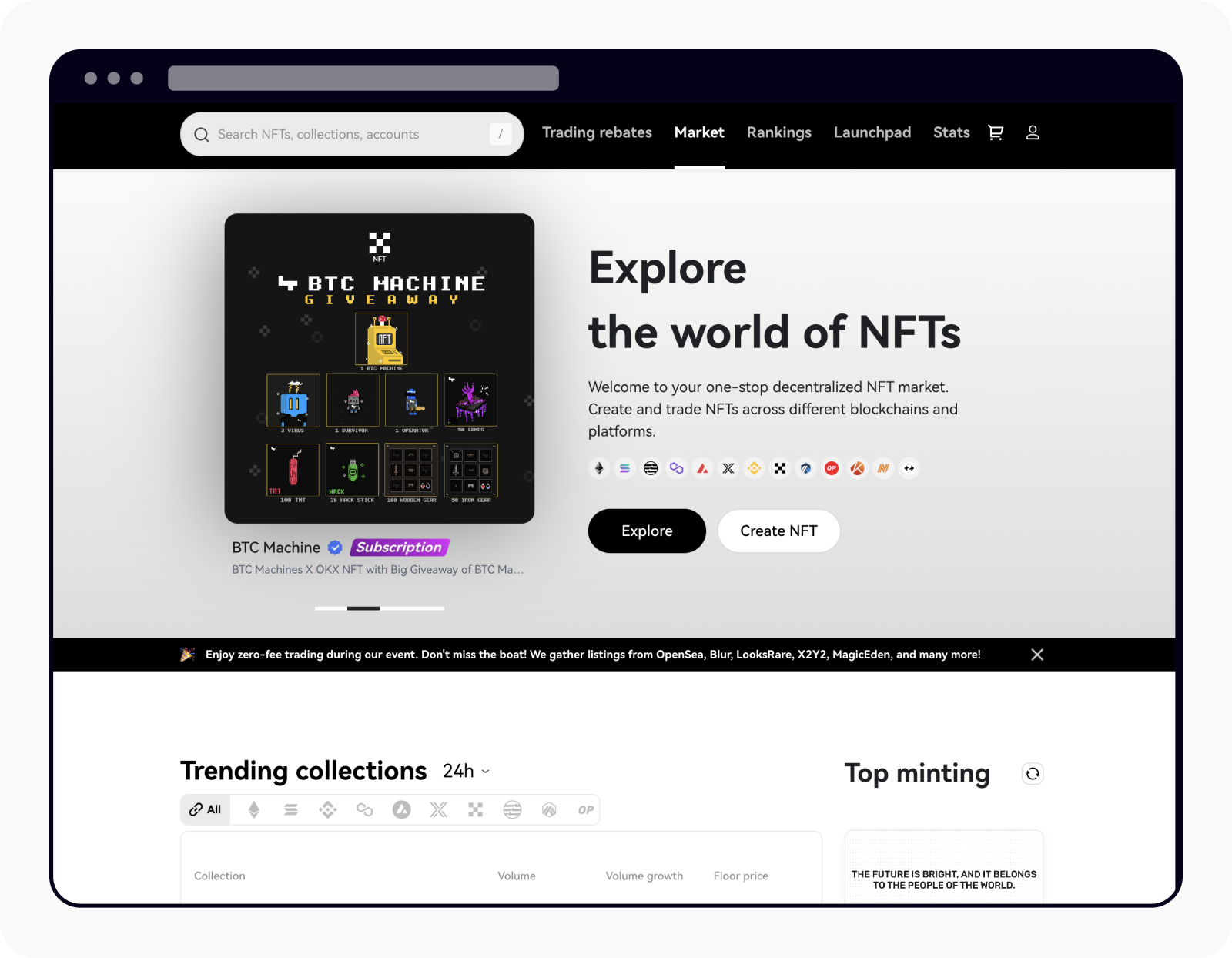Switch to the Launchpad tab

point(872,132)
